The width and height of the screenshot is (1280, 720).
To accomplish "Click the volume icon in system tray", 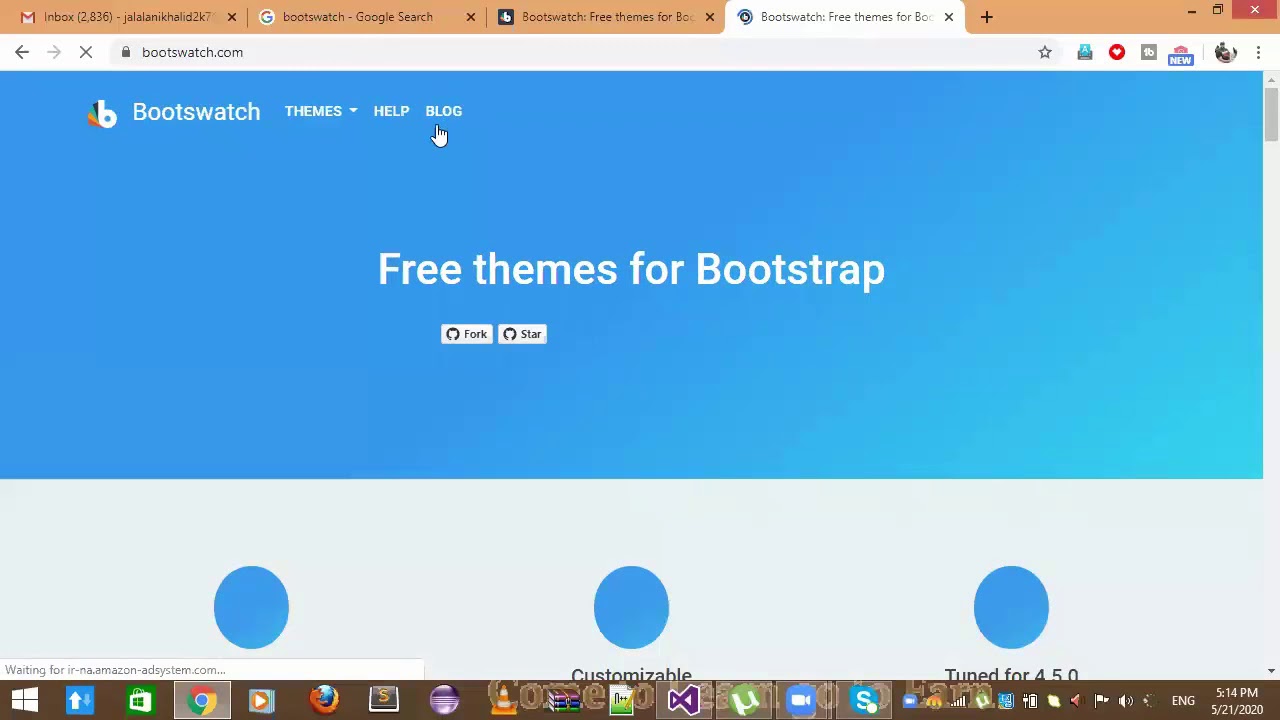I will click(1125, 701).
